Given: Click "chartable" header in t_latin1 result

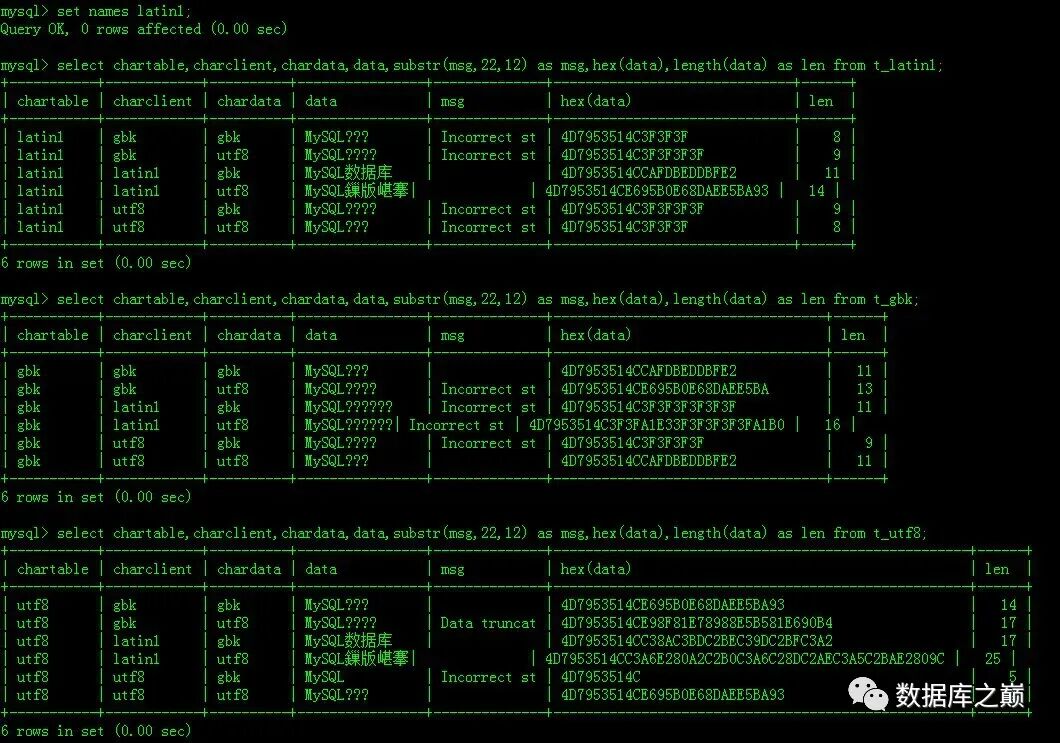Looking at the screenshot, I should 53,101.
